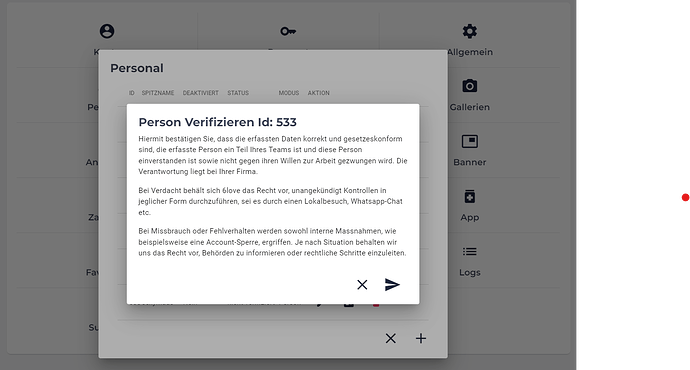
Task: Close the Personal panel using bottom X
Action: [390, 338]
